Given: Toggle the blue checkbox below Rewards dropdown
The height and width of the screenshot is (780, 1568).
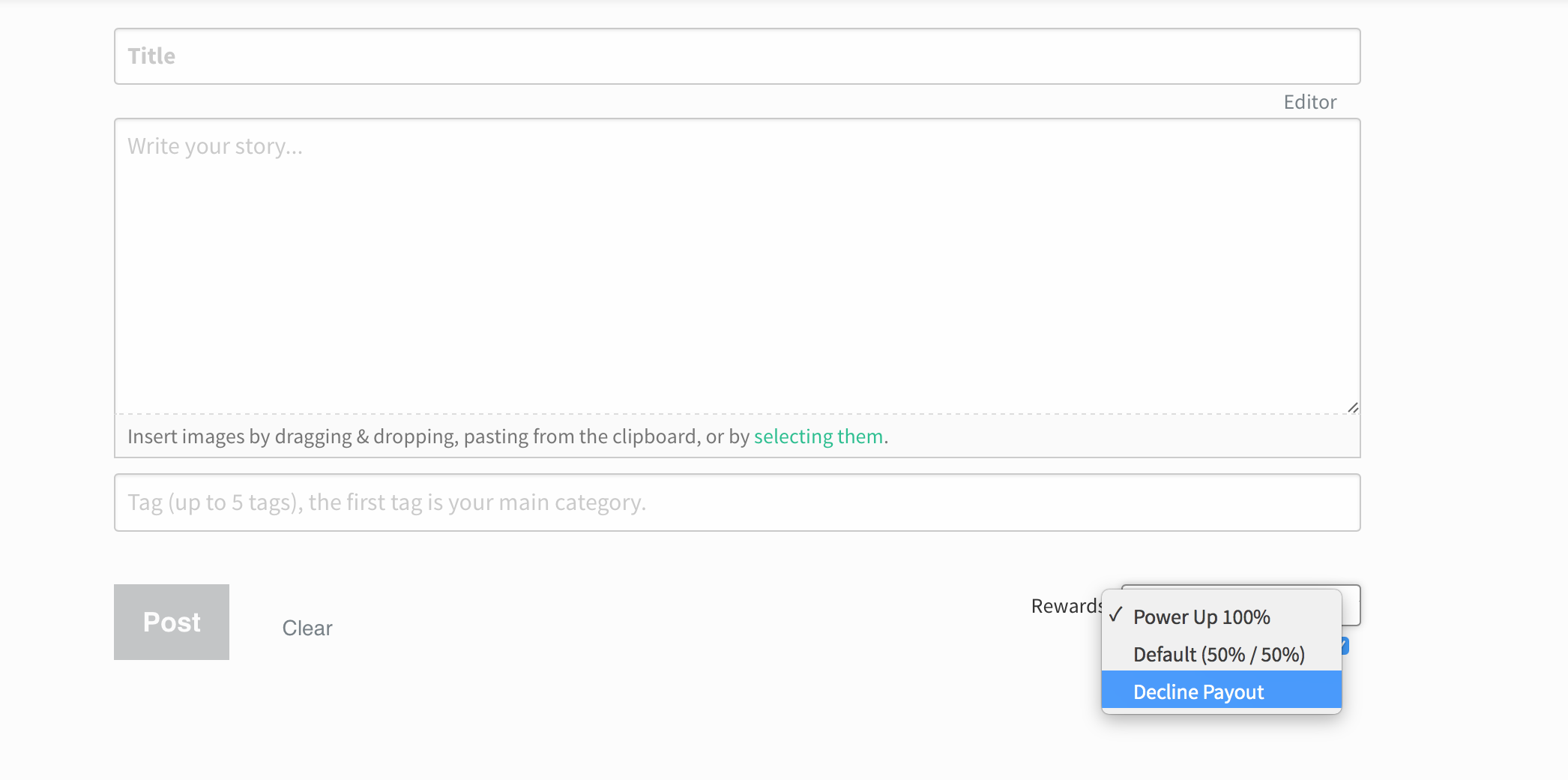Looking at the screenshot, I should 1345,646.
